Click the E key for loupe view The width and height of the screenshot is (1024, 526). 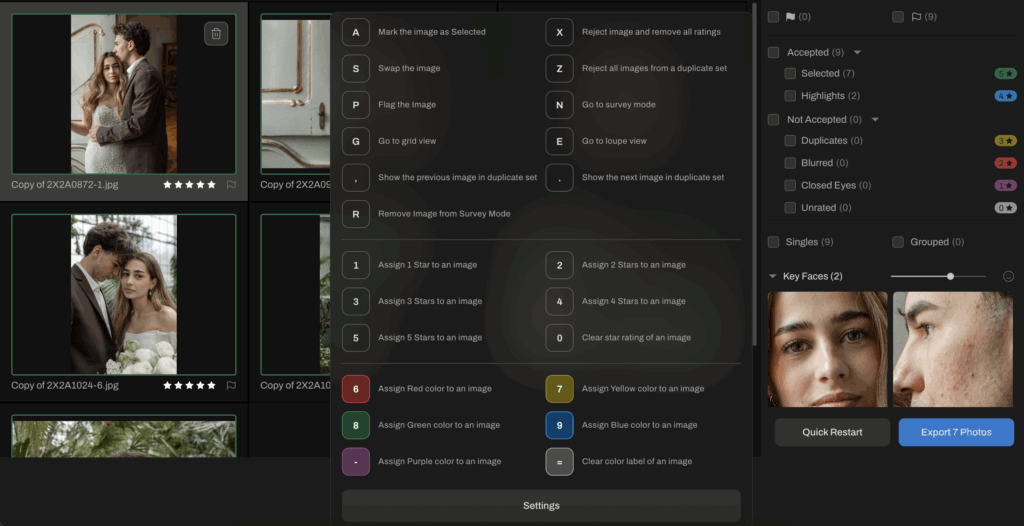(560, 140)
